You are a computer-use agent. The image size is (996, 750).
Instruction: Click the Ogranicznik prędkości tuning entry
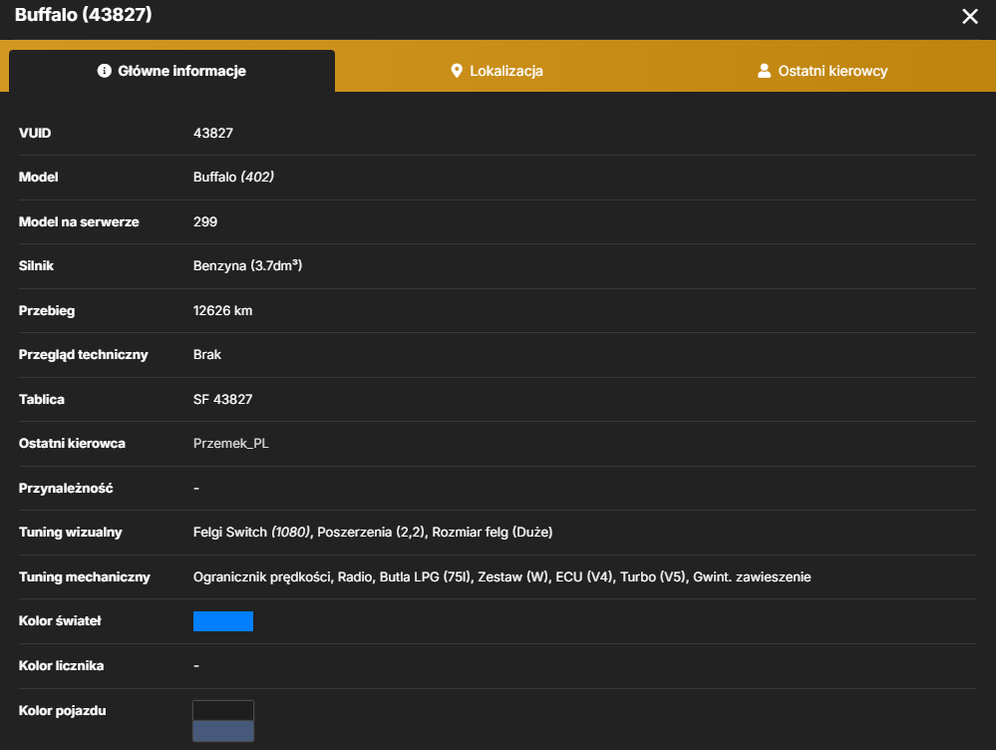point(262,577)
